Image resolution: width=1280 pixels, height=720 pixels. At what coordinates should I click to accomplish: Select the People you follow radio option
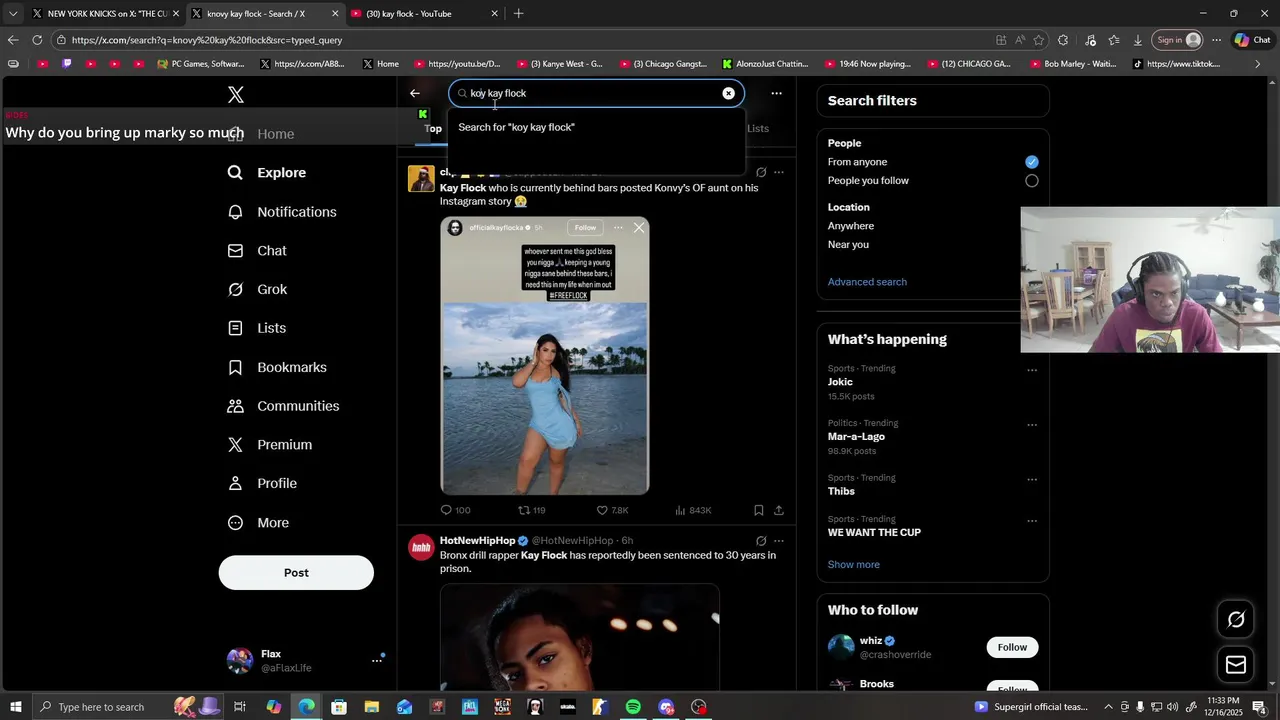[x=1031, y=181]
